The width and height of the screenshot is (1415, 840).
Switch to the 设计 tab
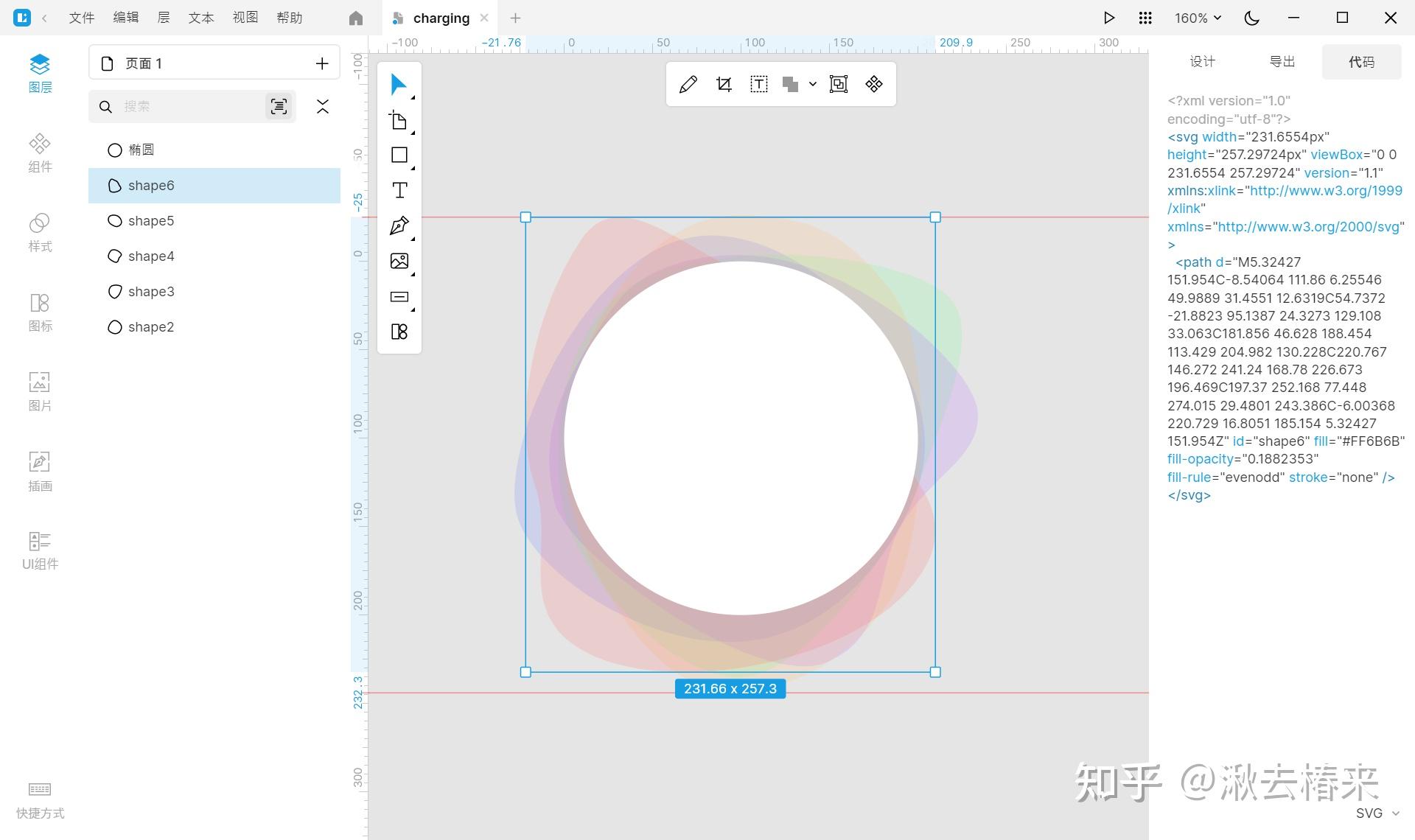pyautogui.click(x=1202, y=61)
